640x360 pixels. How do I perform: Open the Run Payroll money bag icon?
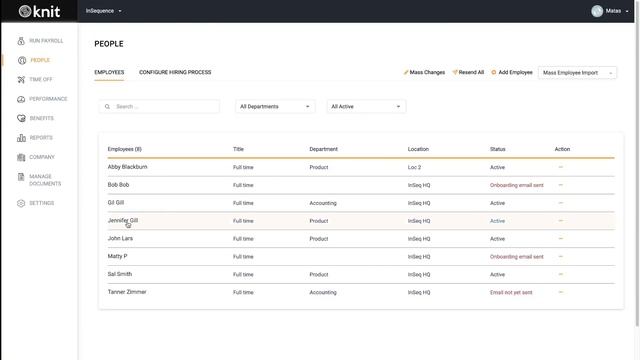coord(21,41)
